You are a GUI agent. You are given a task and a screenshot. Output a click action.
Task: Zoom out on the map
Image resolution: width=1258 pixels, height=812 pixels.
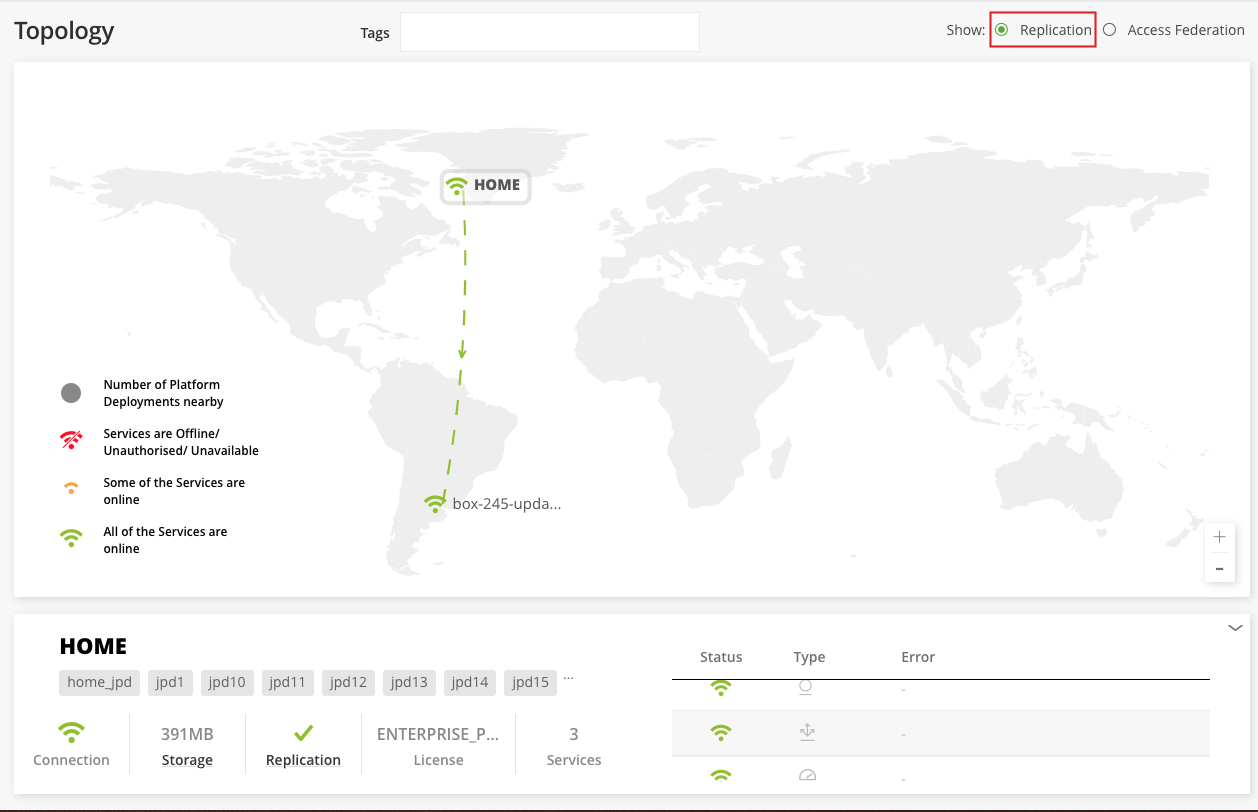(1219, 568)
